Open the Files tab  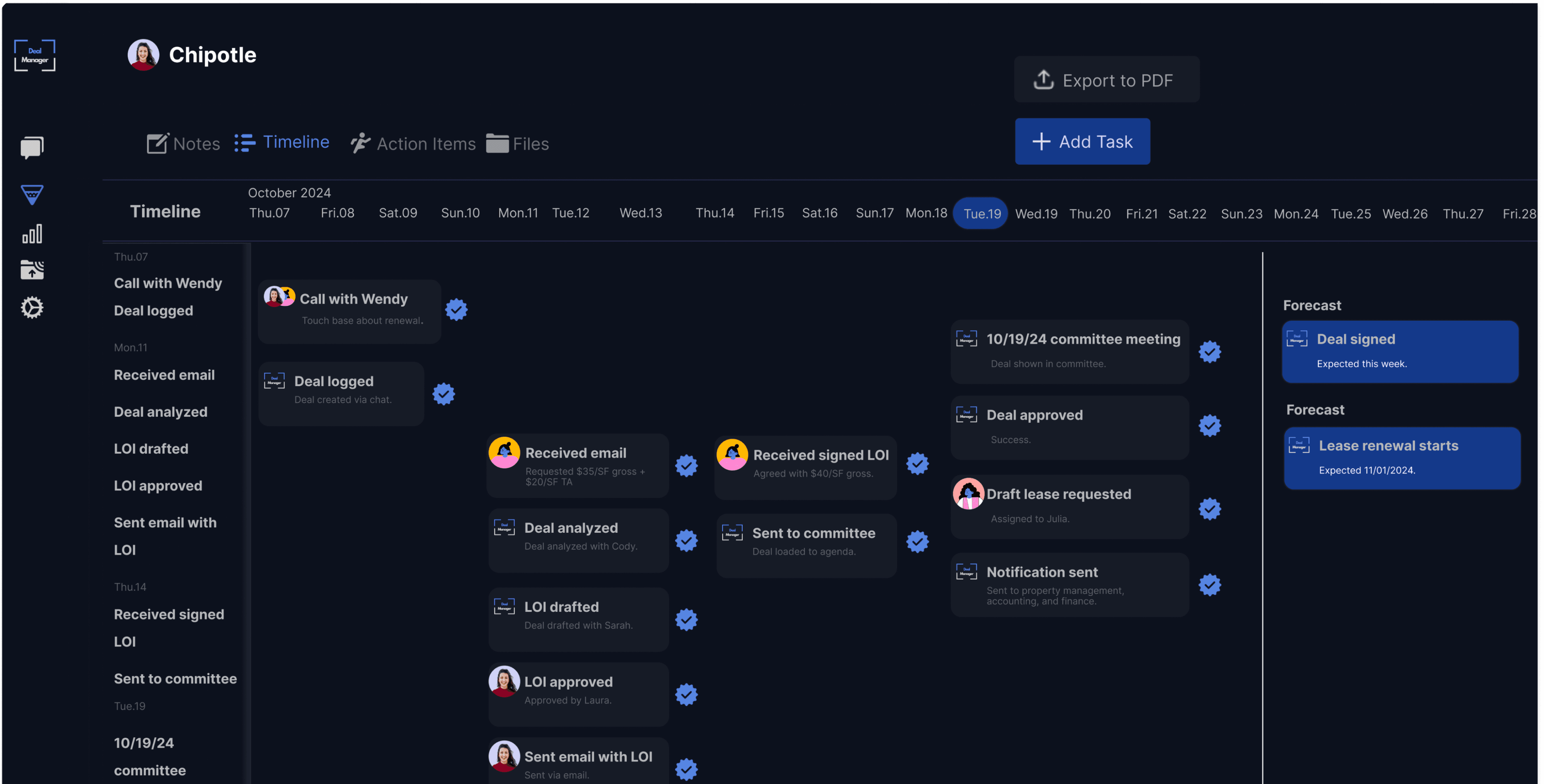click(517, 144)
